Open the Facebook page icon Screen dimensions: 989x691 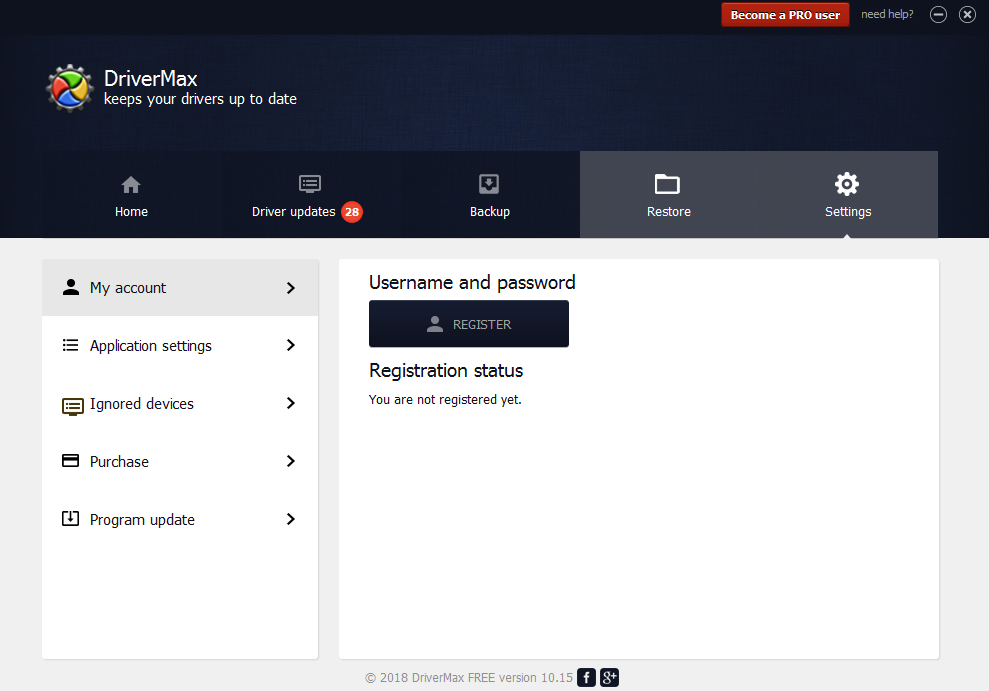(586, 677)
